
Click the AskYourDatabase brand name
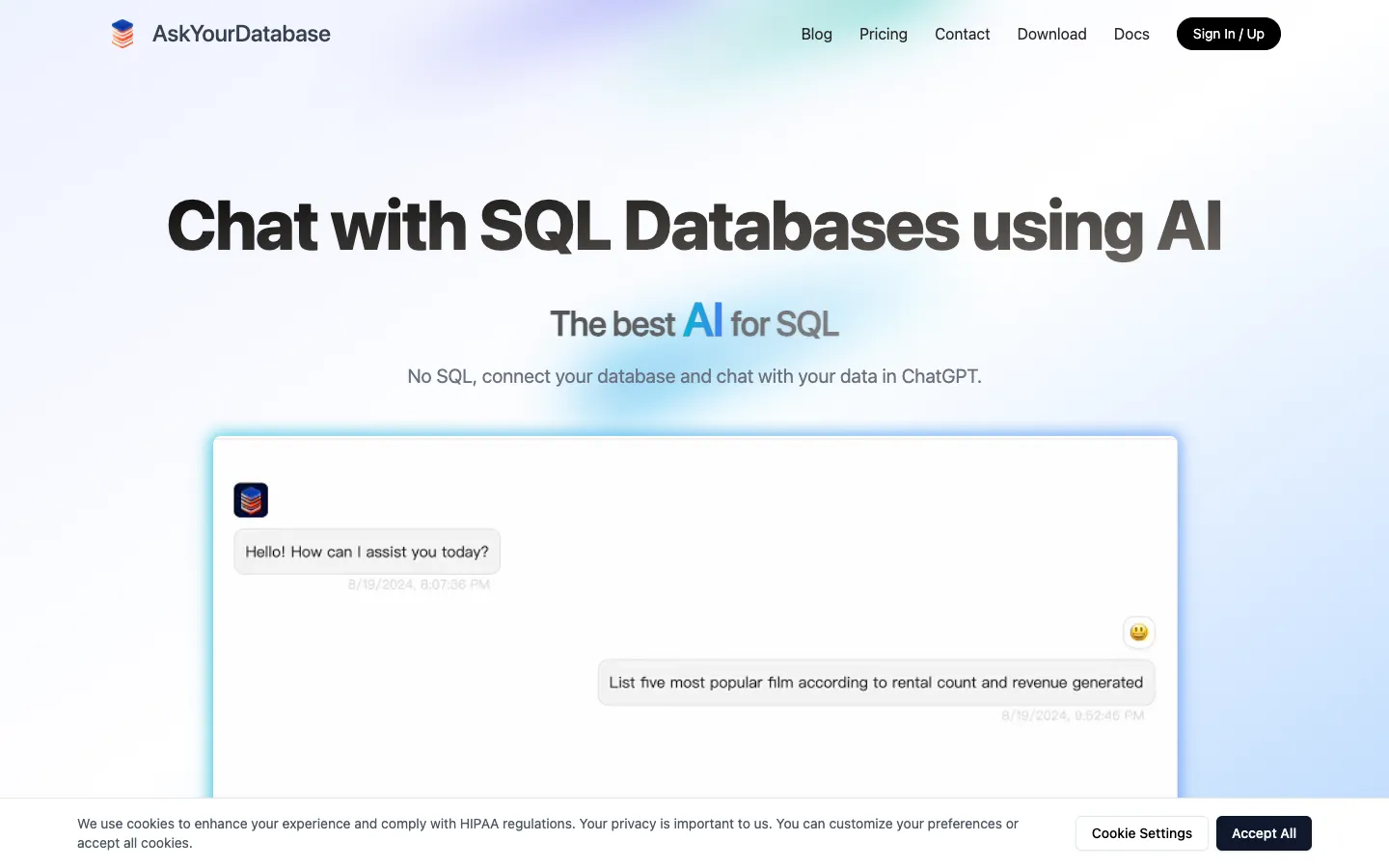(241, 34)
